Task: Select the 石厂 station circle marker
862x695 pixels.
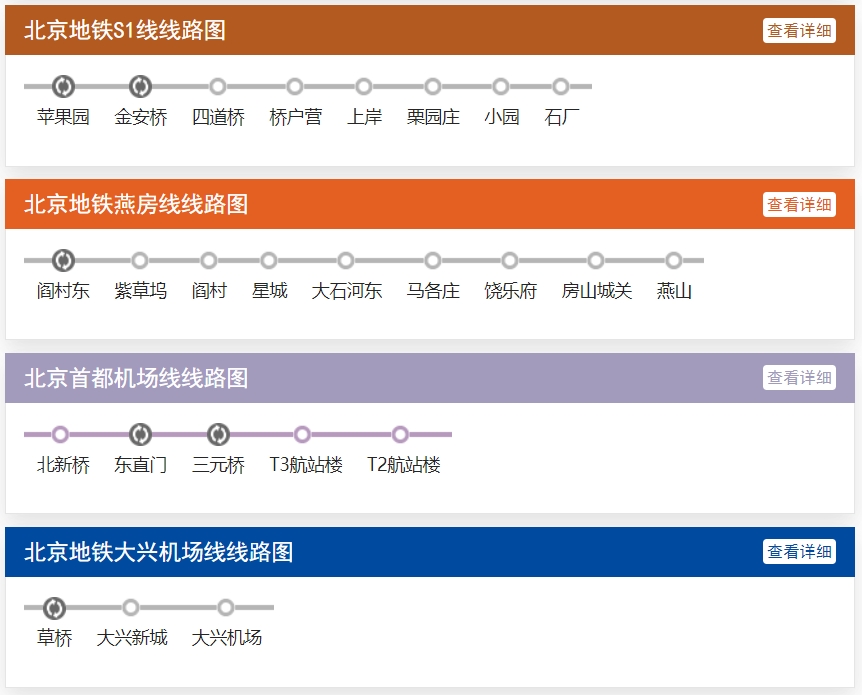Action: (x=561, y=87)
